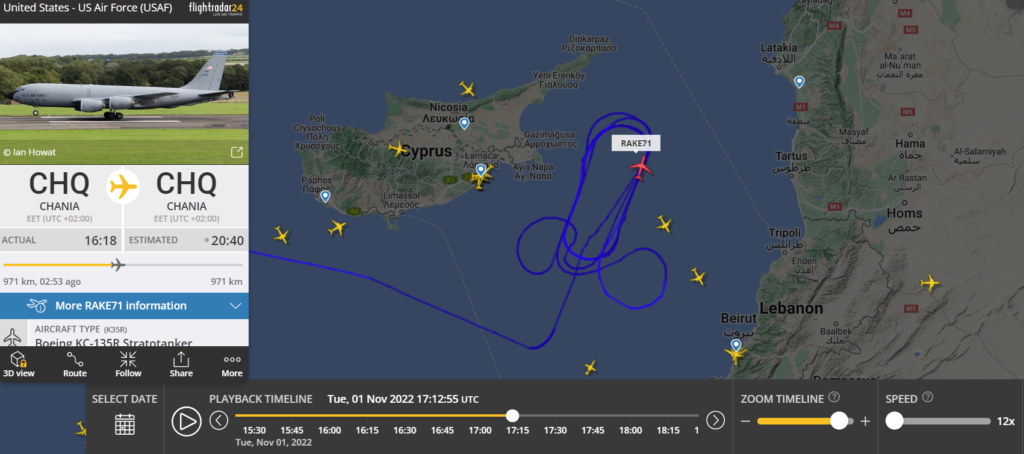Open the 3D view
This screenshot has height=454, width=1024.
pos(19,364)
